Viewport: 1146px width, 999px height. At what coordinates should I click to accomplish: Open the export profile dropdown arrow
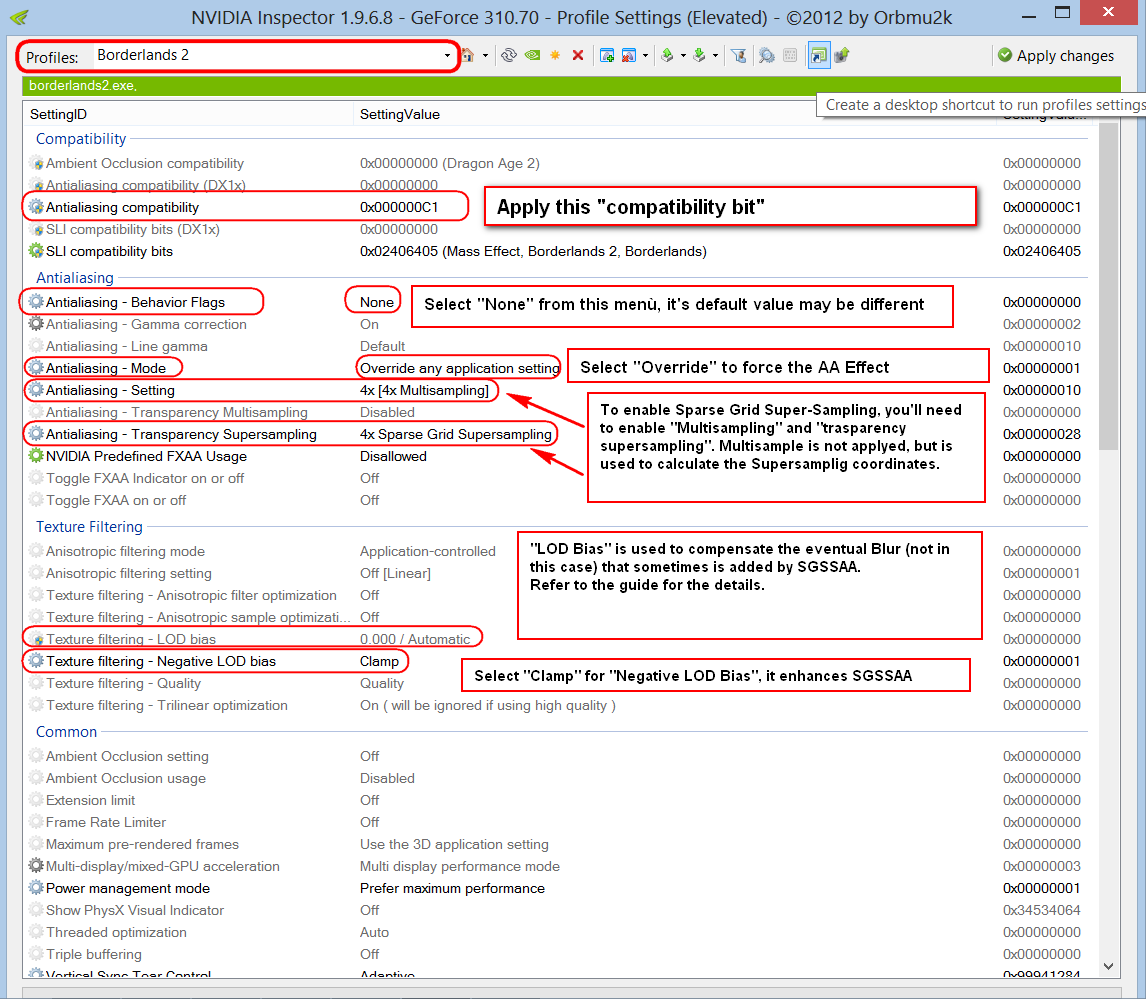pos(683,56)
